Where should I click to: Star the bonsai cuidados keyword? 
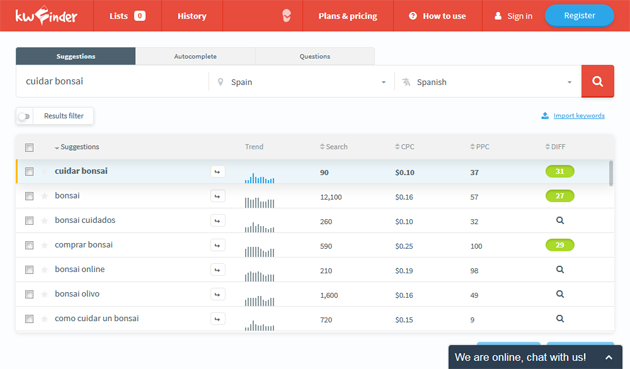click(45, 221)
